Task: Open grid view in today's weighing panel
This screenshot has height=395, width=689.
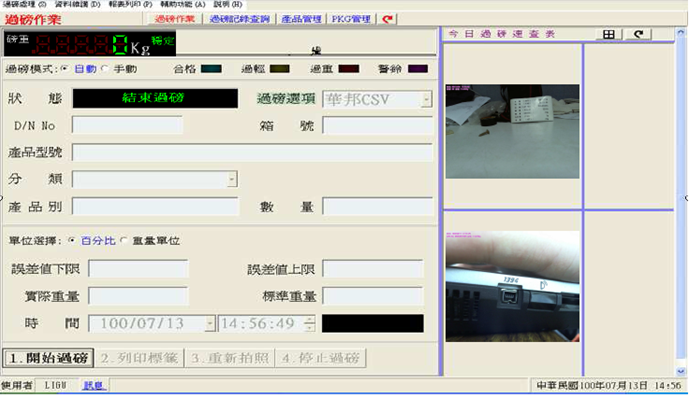Action: [x=609, y=34]
